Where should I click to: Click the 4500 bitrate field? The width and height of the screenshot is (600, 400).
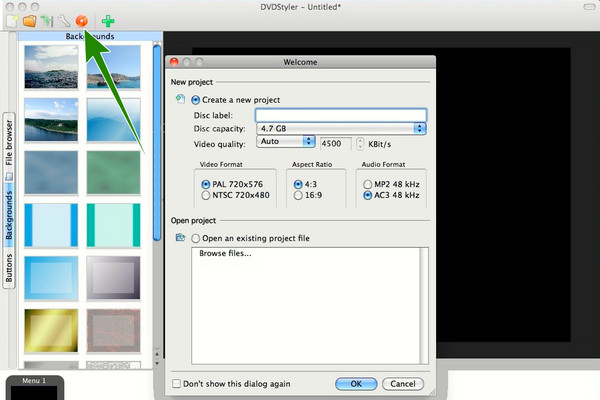click(335, 144)
